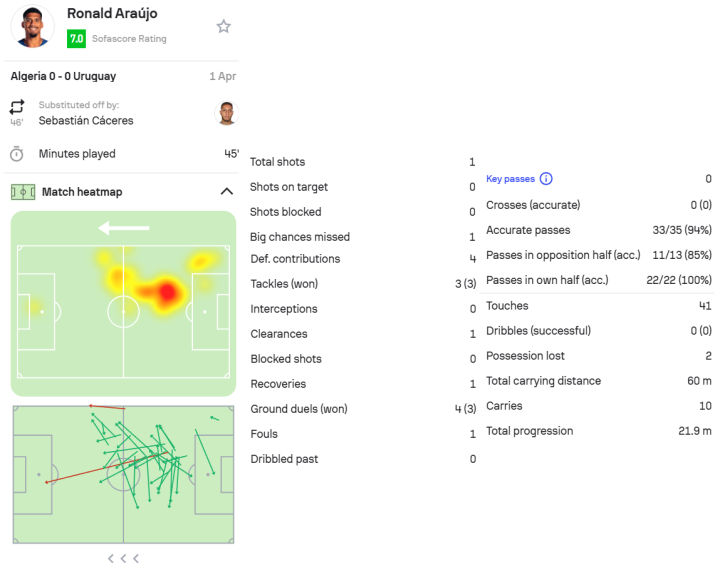Image resolution: width=720 pixels, height=563 pixels.
Task: Click the Key passes info icon
Action: (546, 179)
